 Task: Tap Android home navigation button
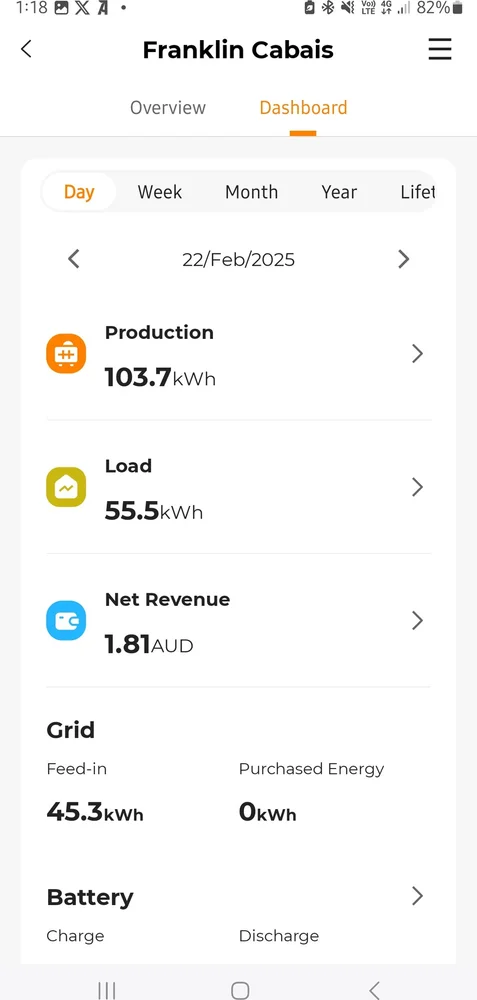[240, 990]
